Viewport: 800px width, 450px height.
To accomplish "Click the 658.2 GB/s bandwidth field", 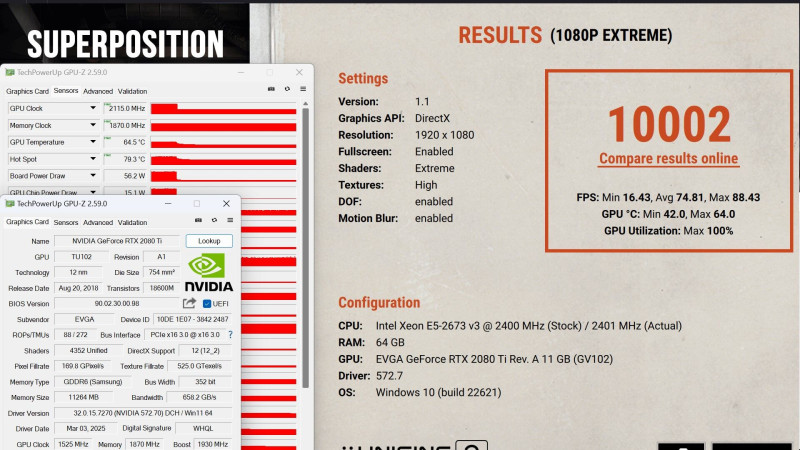I will pyautogui.click(x=199, y=397).
